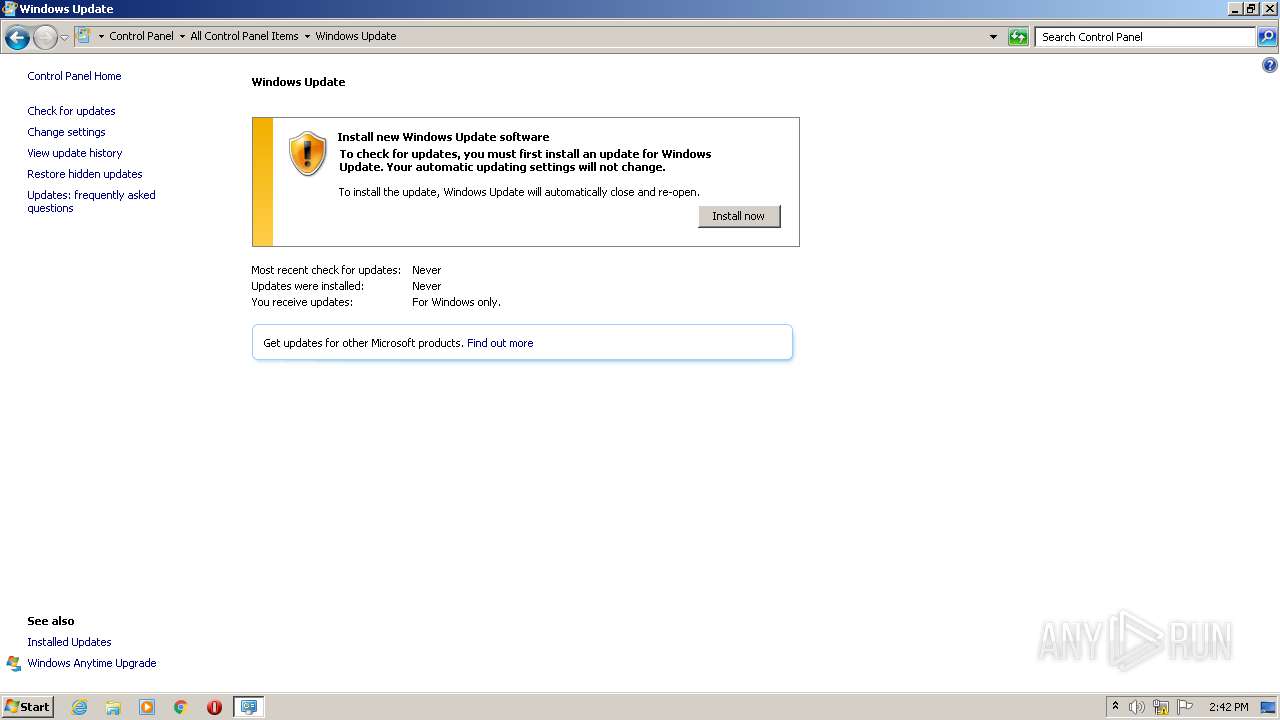Expand dropdown arrow after Control Panel
Screen dimensions: 1280x720
coord(182,36)
